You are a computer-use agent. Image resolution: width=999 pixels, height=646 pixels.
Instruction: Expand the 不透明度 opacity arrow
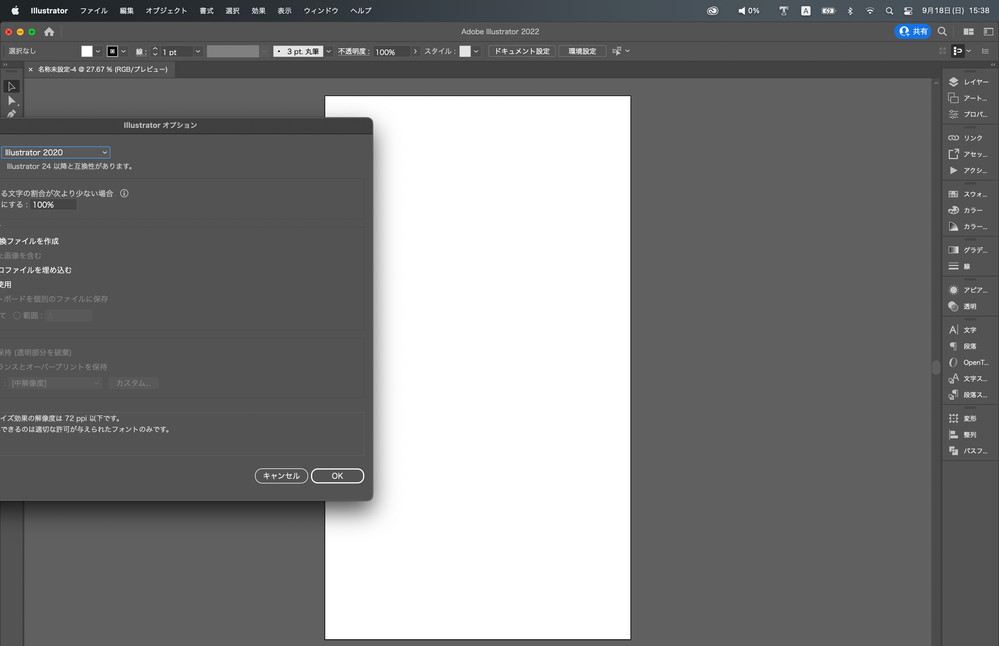(x=415, y=52)
